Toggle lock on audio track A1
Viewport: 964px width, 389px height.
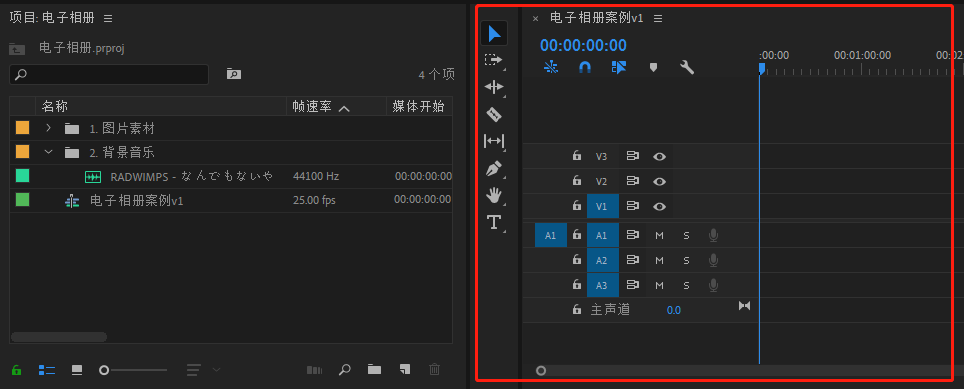[577, 235]
